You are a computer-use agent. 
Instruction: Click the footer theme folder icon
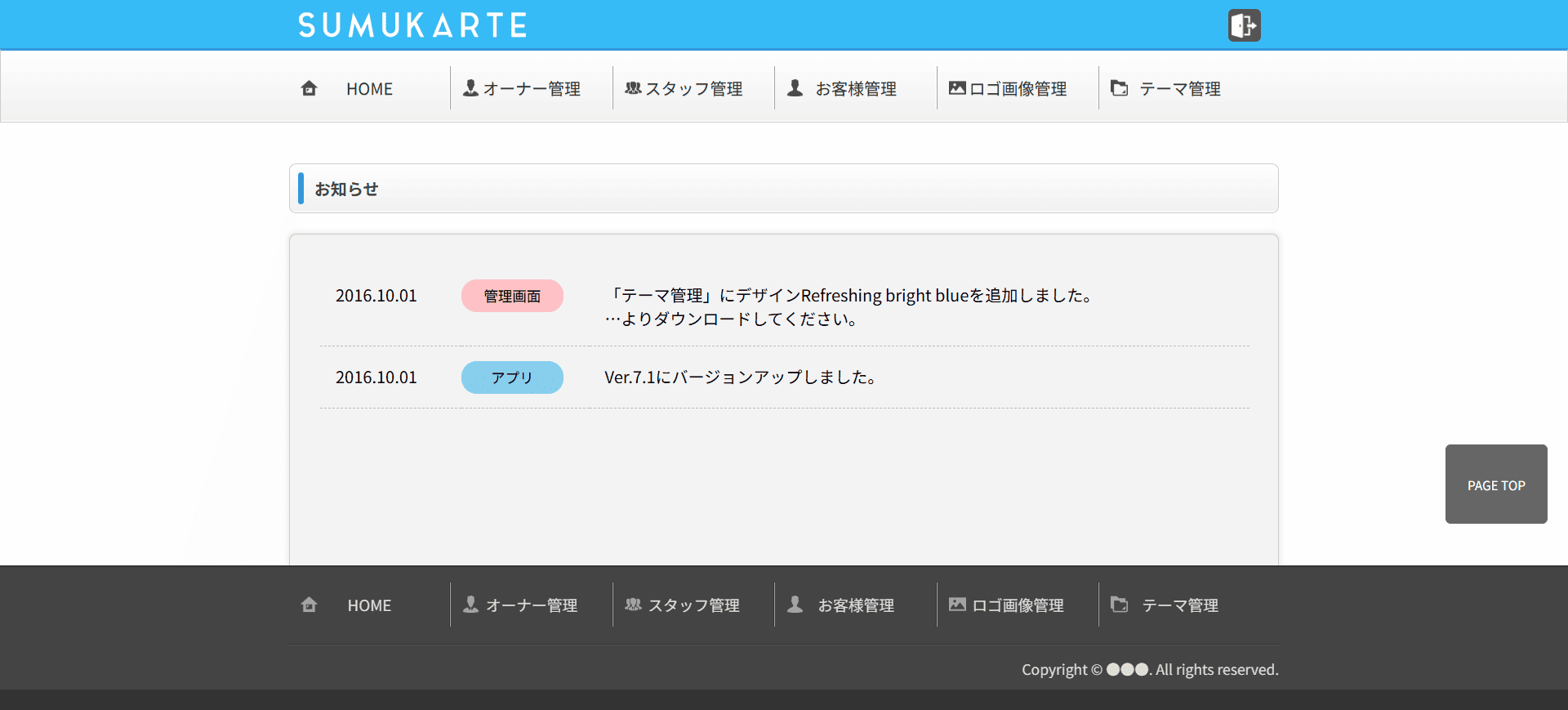1120,605
